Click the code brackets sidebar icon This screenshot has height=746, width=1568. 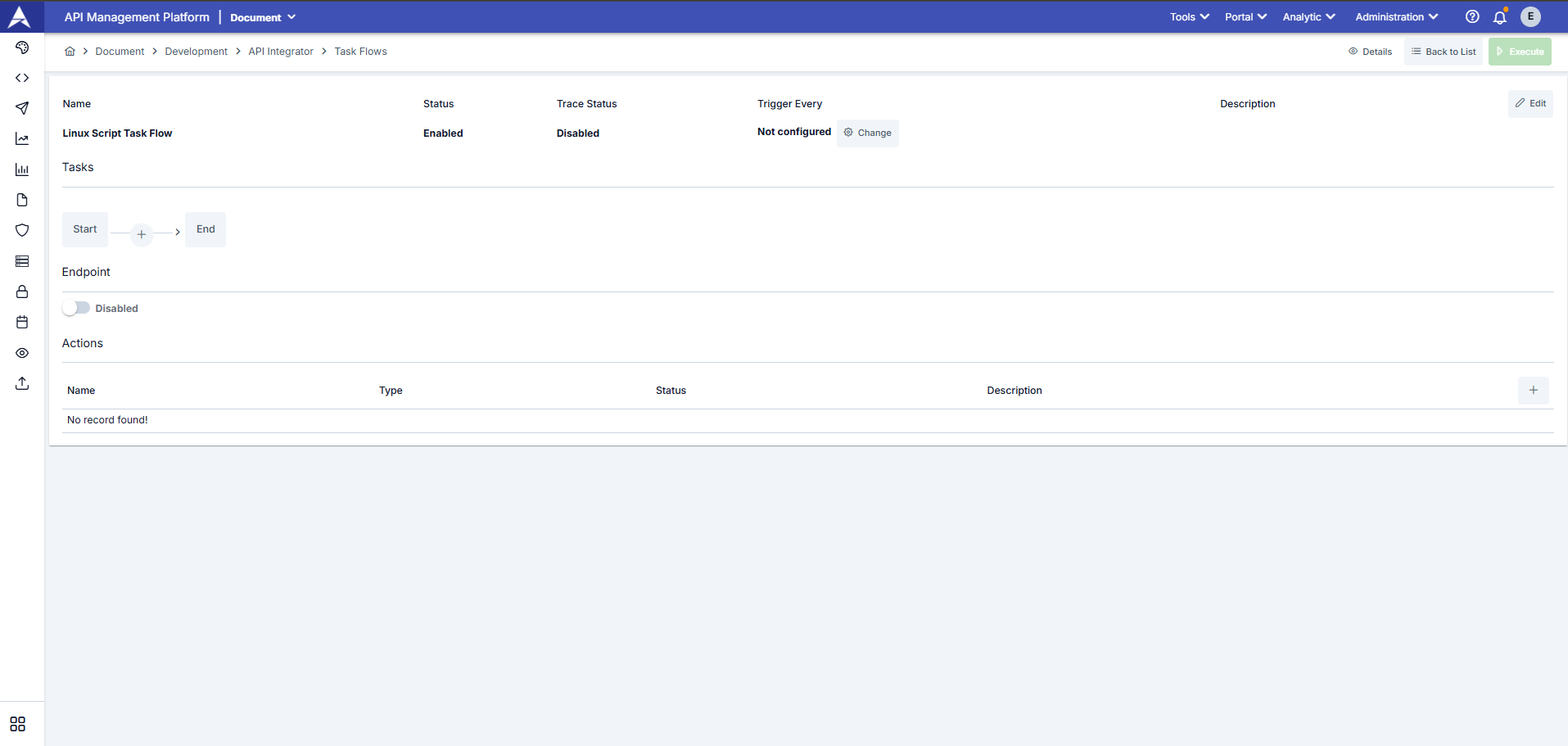pyautogui.click(x=22, y=78)
